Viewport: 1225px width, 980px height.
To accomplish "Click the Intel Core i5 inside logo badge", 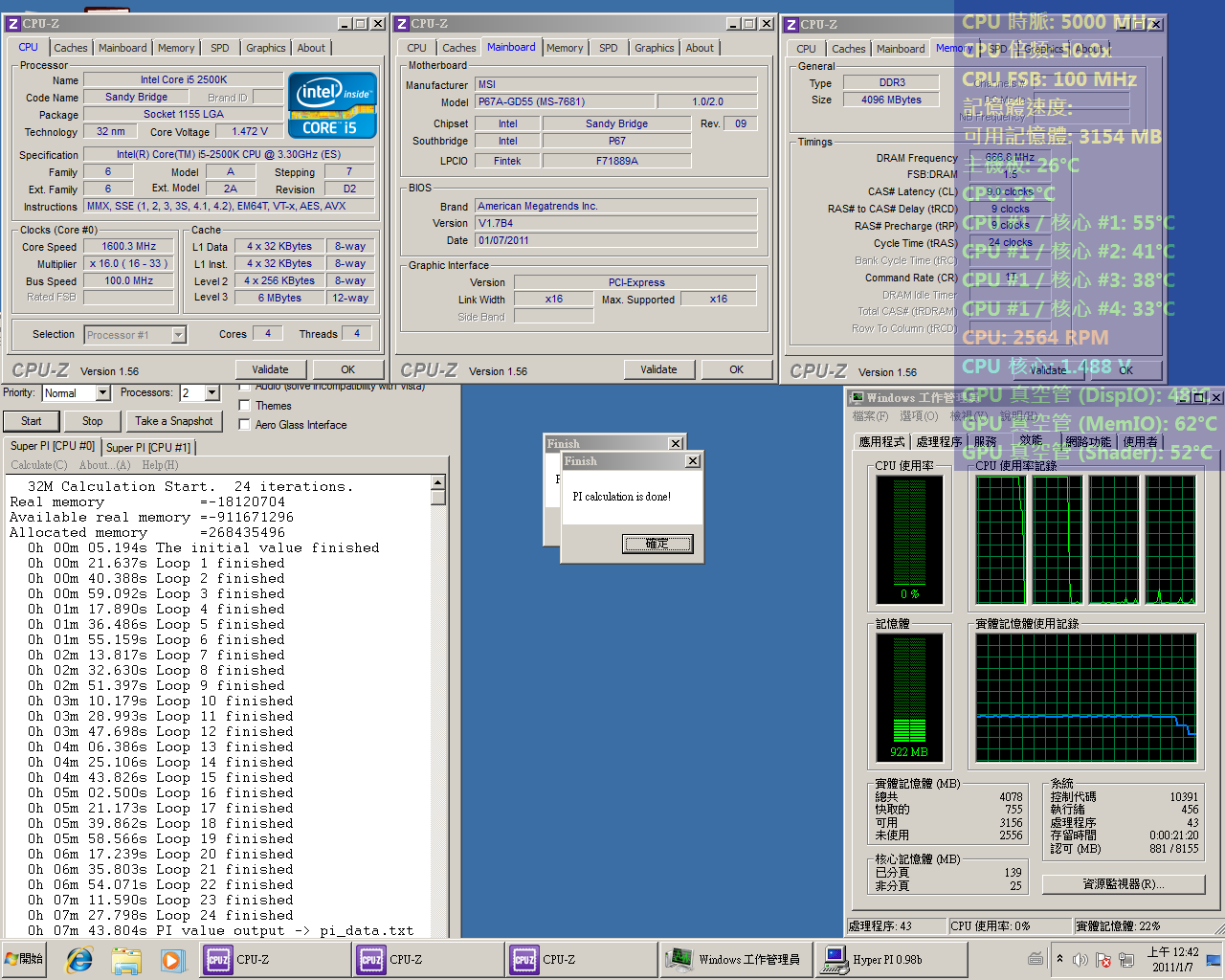I will (332, 105).
